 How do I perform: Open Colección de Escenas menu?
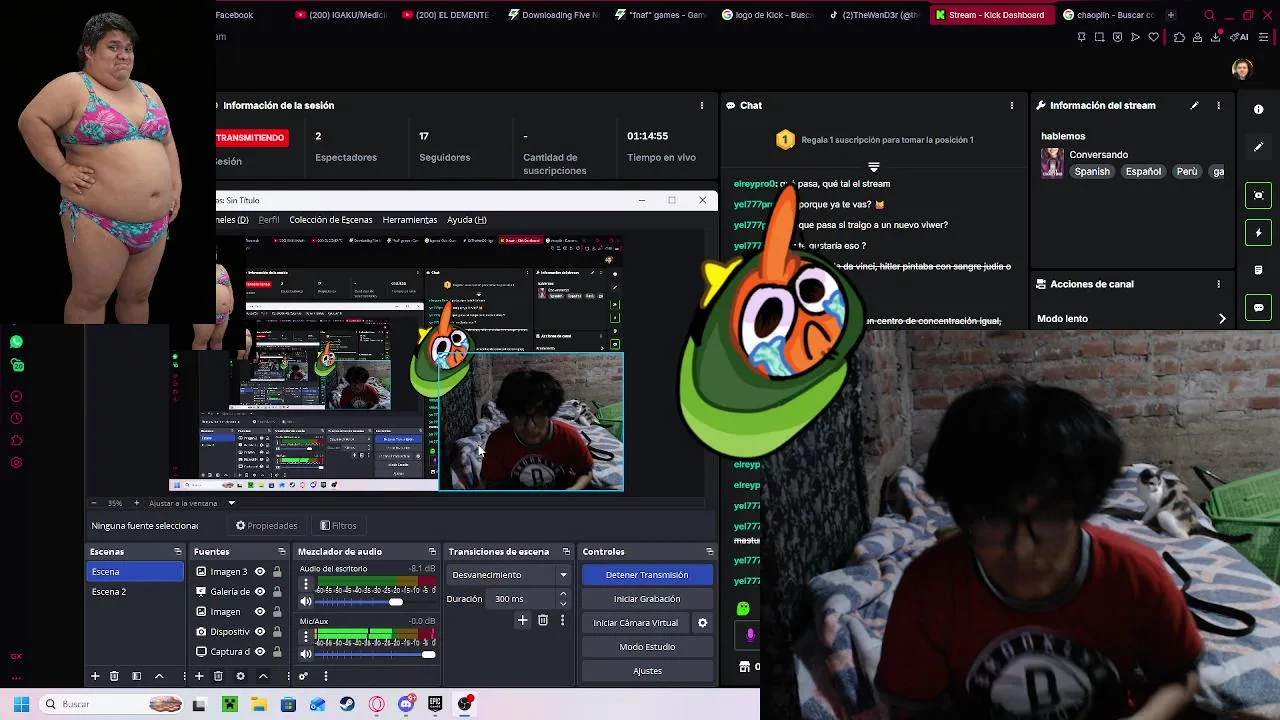pos(330,220)
